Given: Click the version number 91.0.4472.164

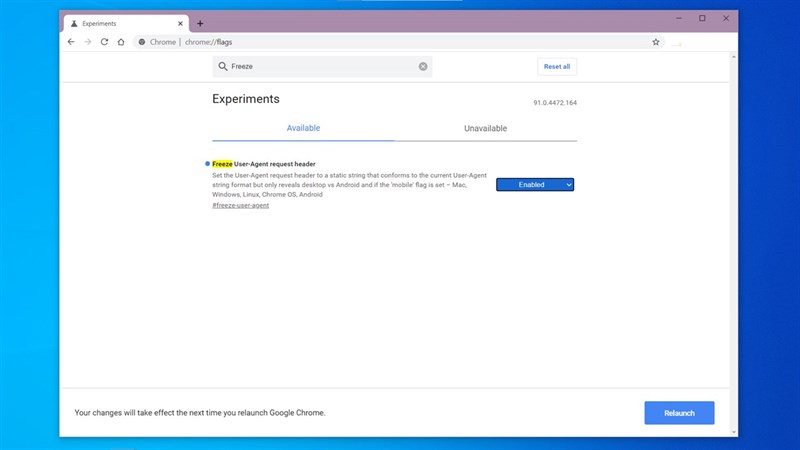Looking at the screenshot, I should click(555, 103).
